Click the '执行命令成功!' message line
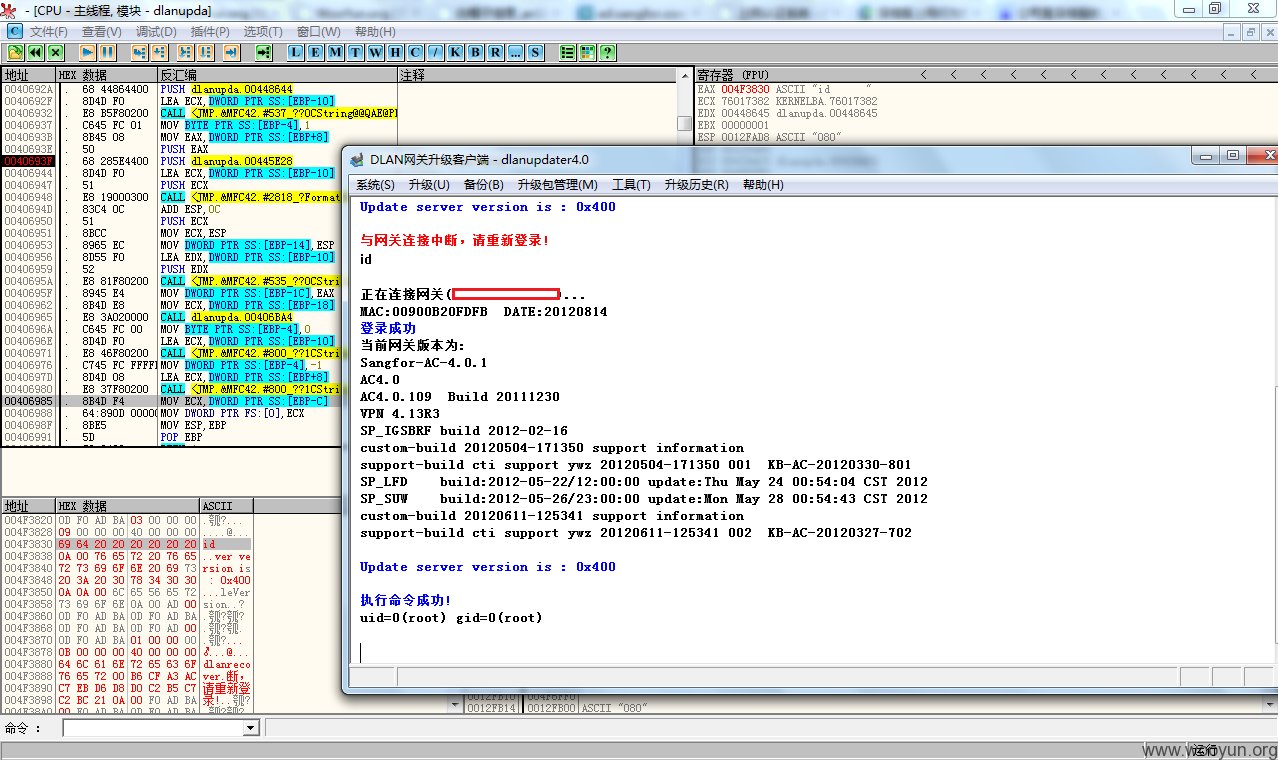 coord(405,600)
